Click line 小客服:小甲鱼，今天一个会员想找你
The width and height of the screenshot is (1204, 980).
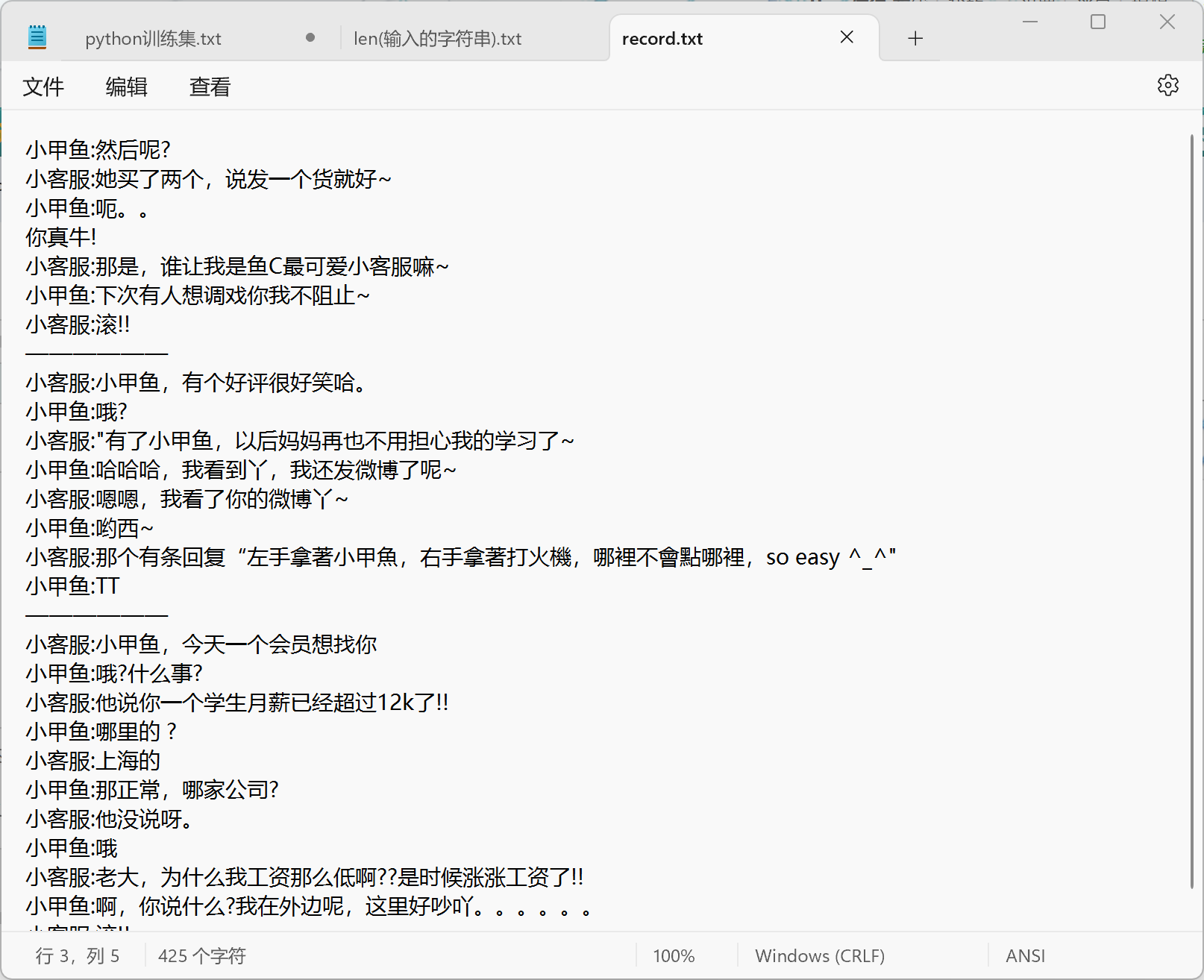point(201,644)
